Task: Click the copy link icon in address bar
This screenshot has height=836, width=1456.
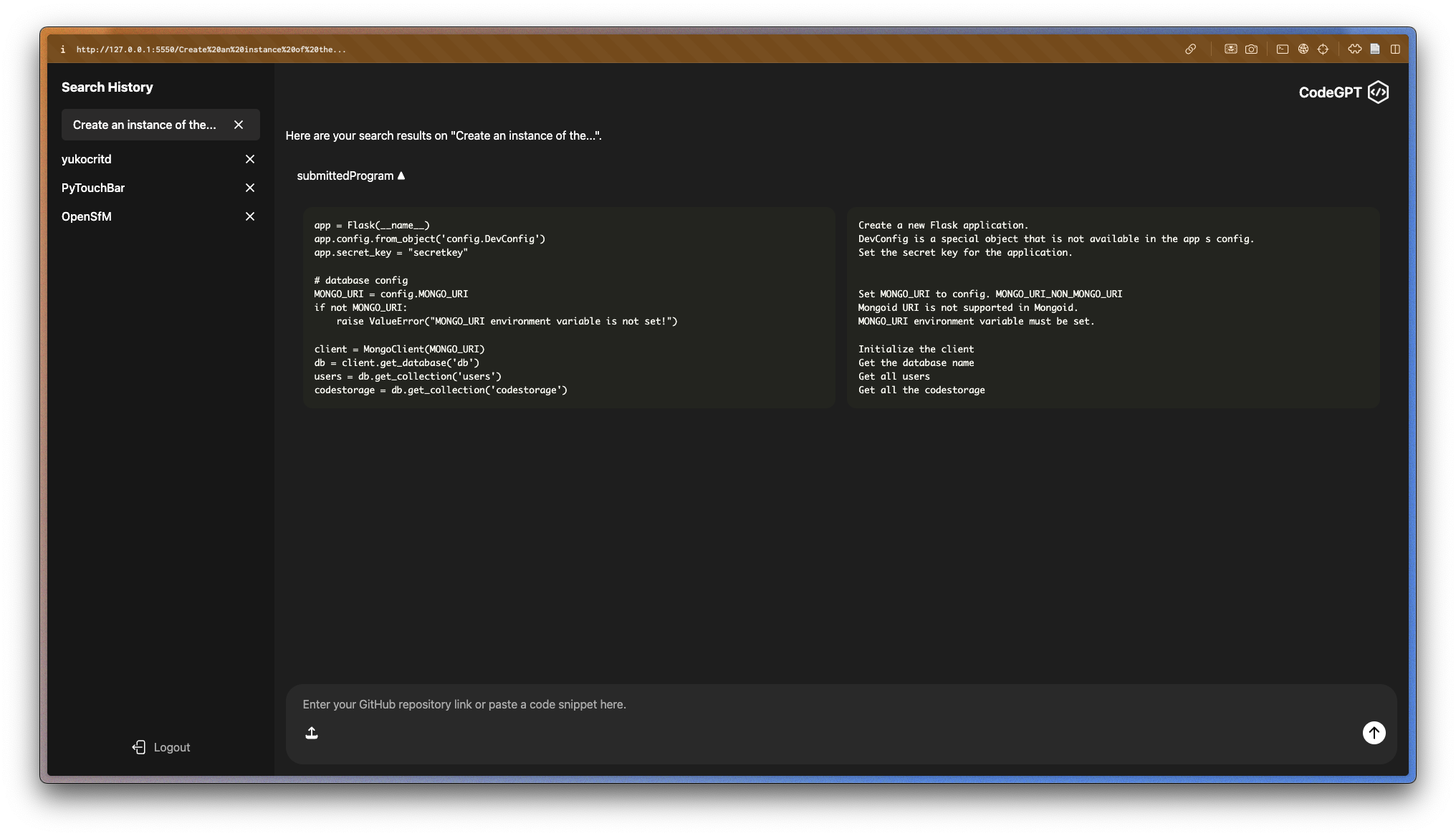Action: pos(1190,49)
